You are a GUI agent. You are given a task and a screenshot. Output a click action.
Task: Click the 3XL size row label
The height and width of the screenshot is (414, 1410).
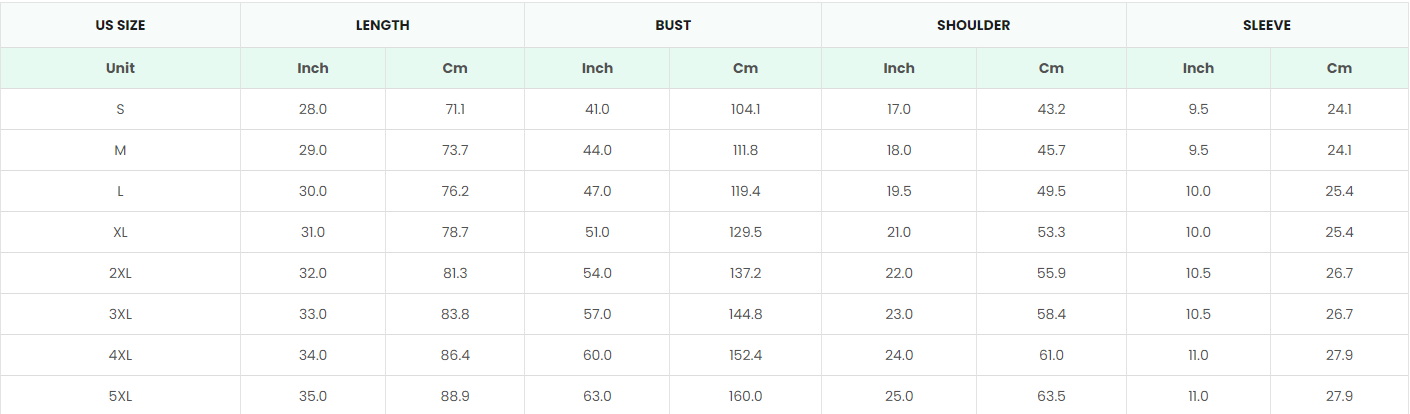point(120,314)
